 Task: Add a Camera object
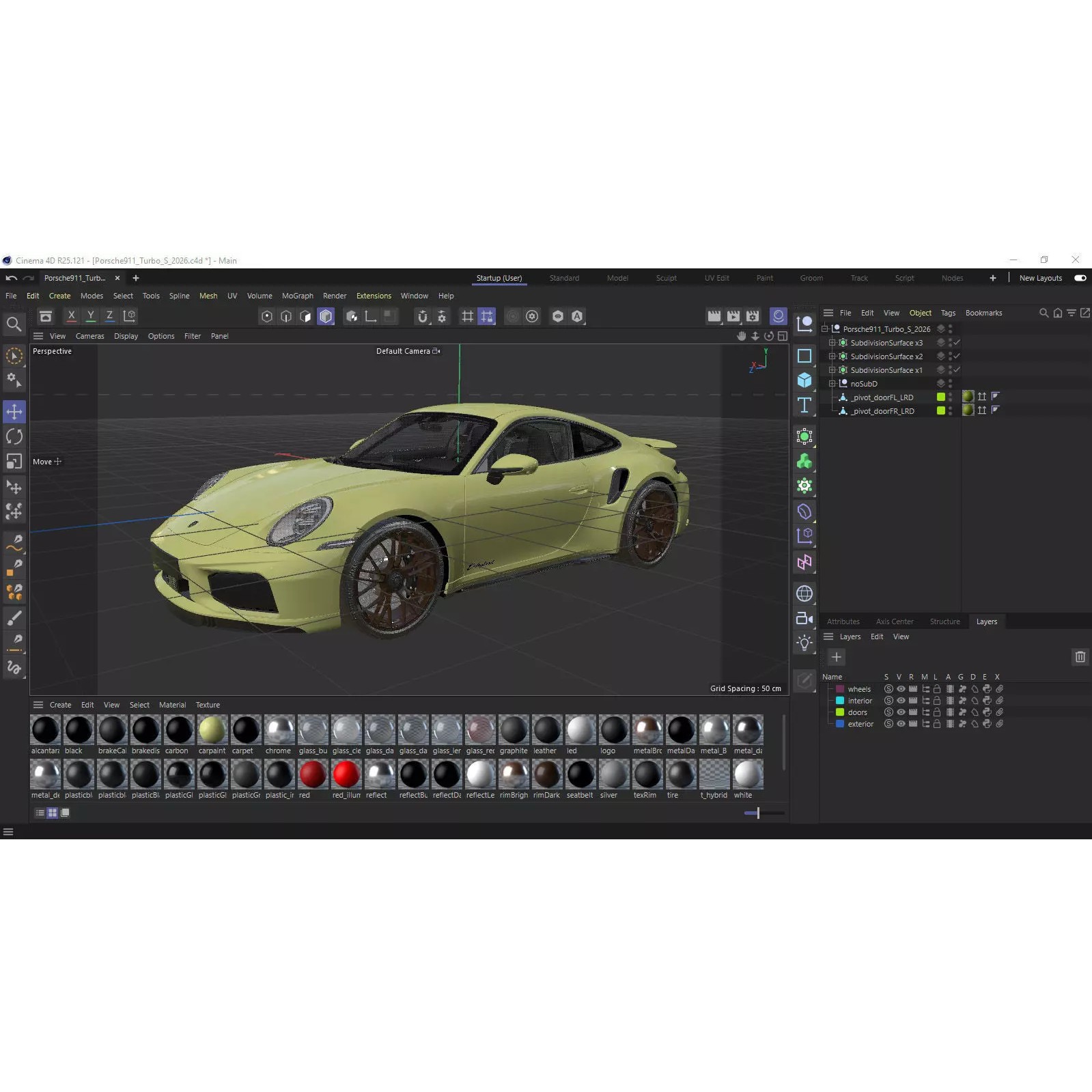804,618
